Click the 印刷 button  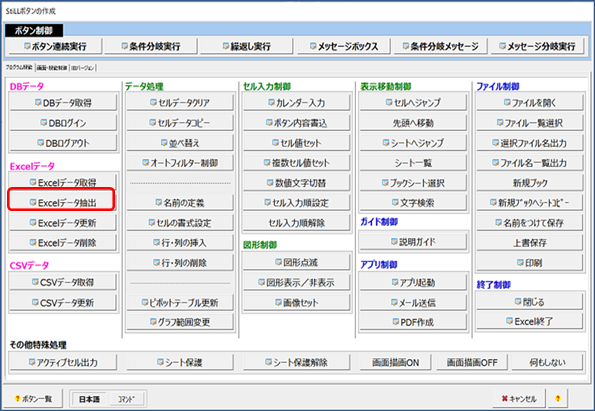click(530, 263)
